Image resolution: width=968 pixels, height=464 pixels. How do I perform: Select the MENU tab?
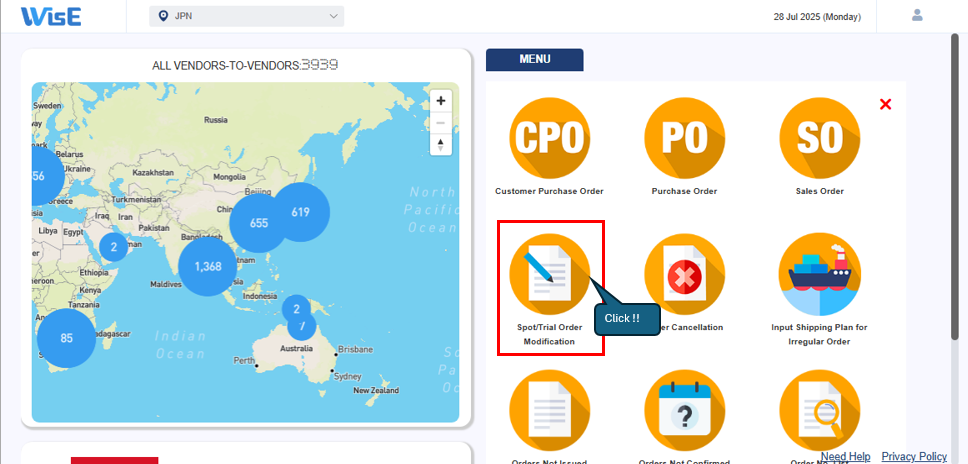pyautogui.click(x=534, y=60)
